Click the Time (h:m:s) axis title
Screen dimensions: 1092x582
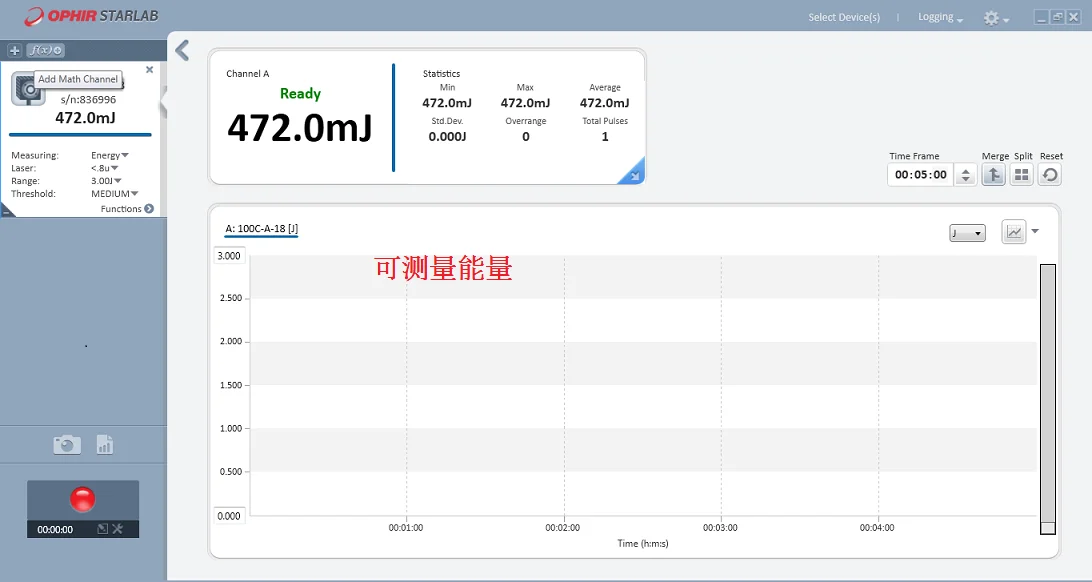(x=643, y=543)
